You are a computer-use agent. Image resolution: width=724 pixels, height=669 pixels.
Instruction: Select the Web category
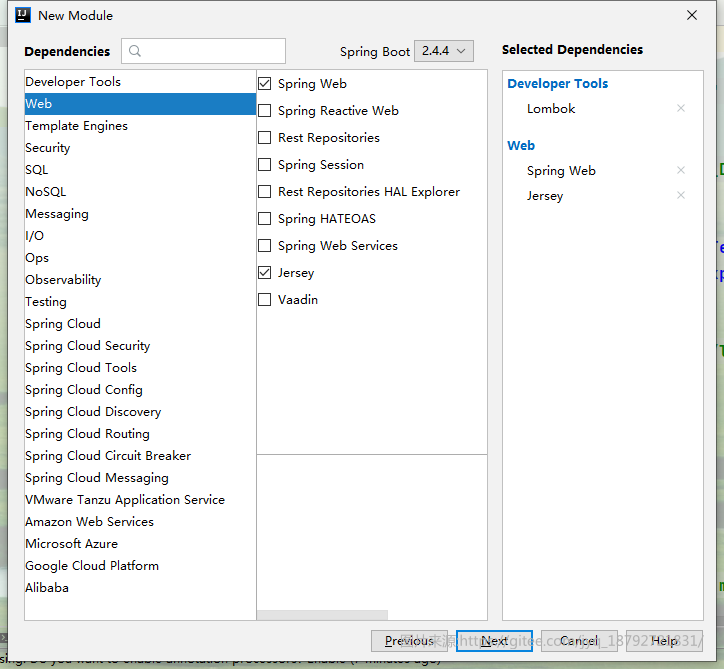tap(140, 104)
